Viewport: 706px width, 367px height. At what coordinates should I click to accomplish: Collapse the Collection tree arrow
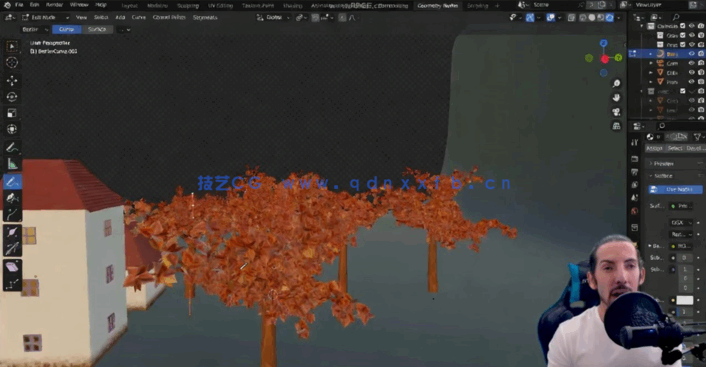click(x=642, y=26)
